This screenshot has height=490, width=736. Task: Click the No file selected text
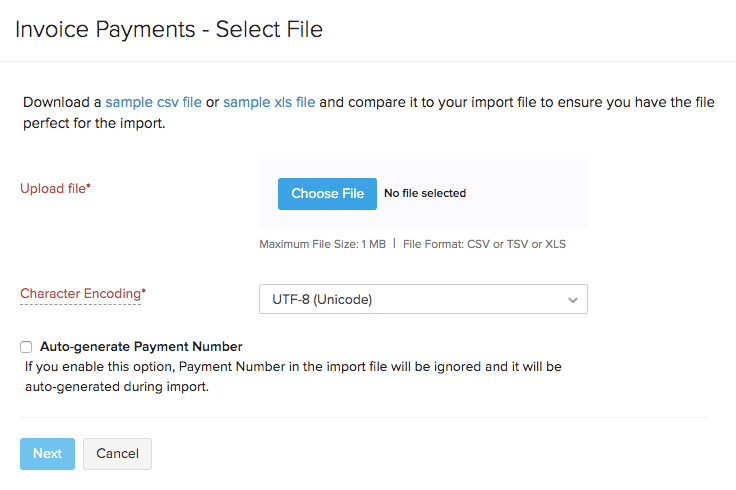[x=425, y=194]
